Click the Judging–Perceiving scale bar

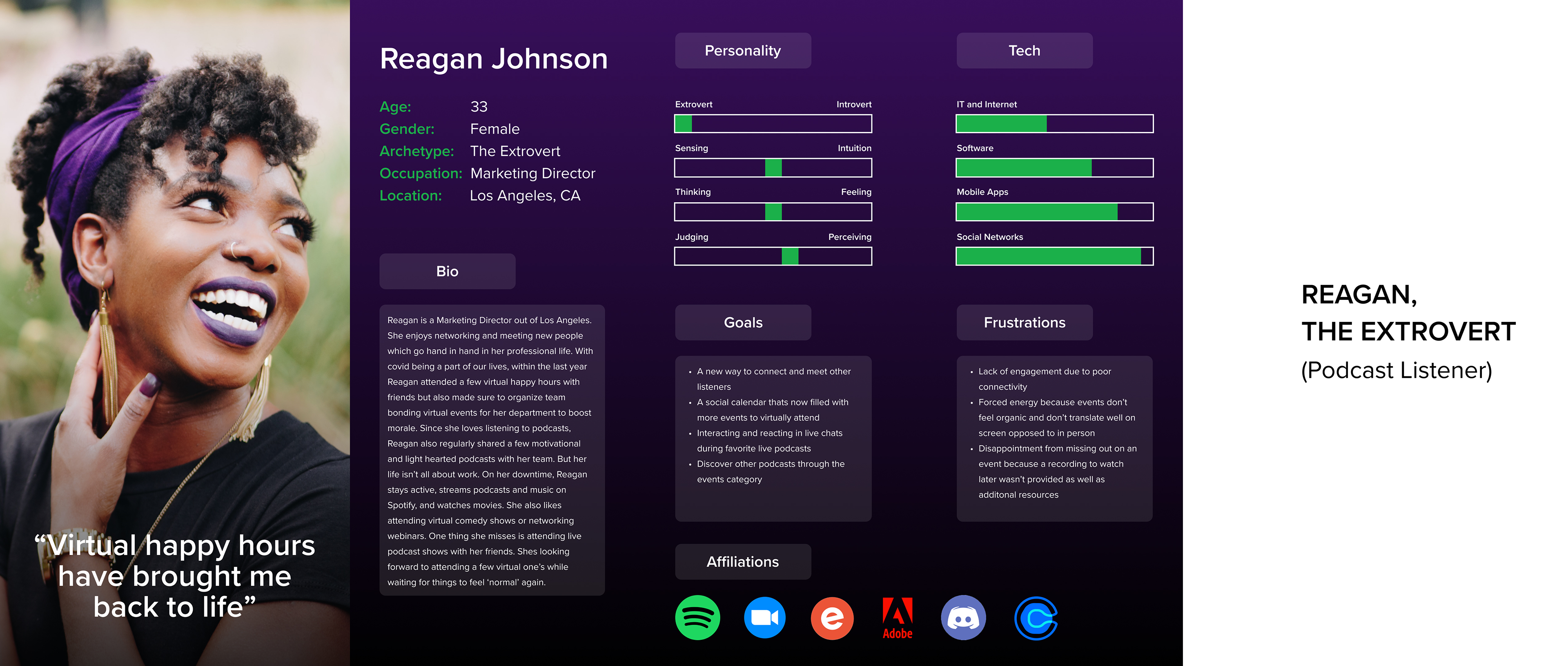click(x=773, y=257)
